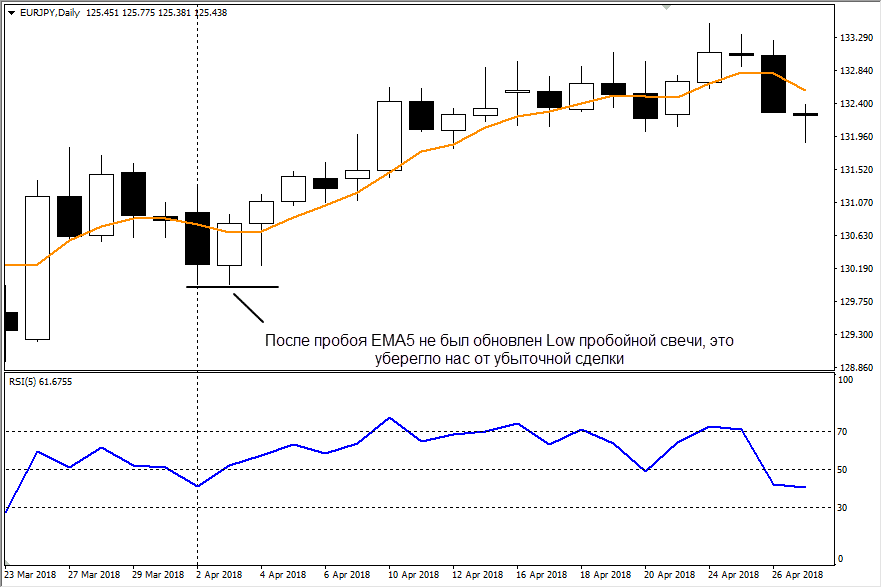
Task: Click the Russian text annotation about EMA5 breakout
Action: 499,350
